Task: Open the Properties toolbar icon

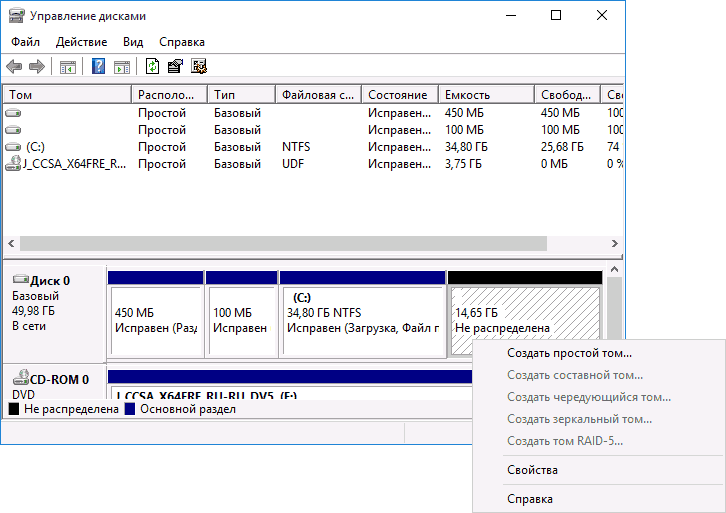Action: [175, 67]
